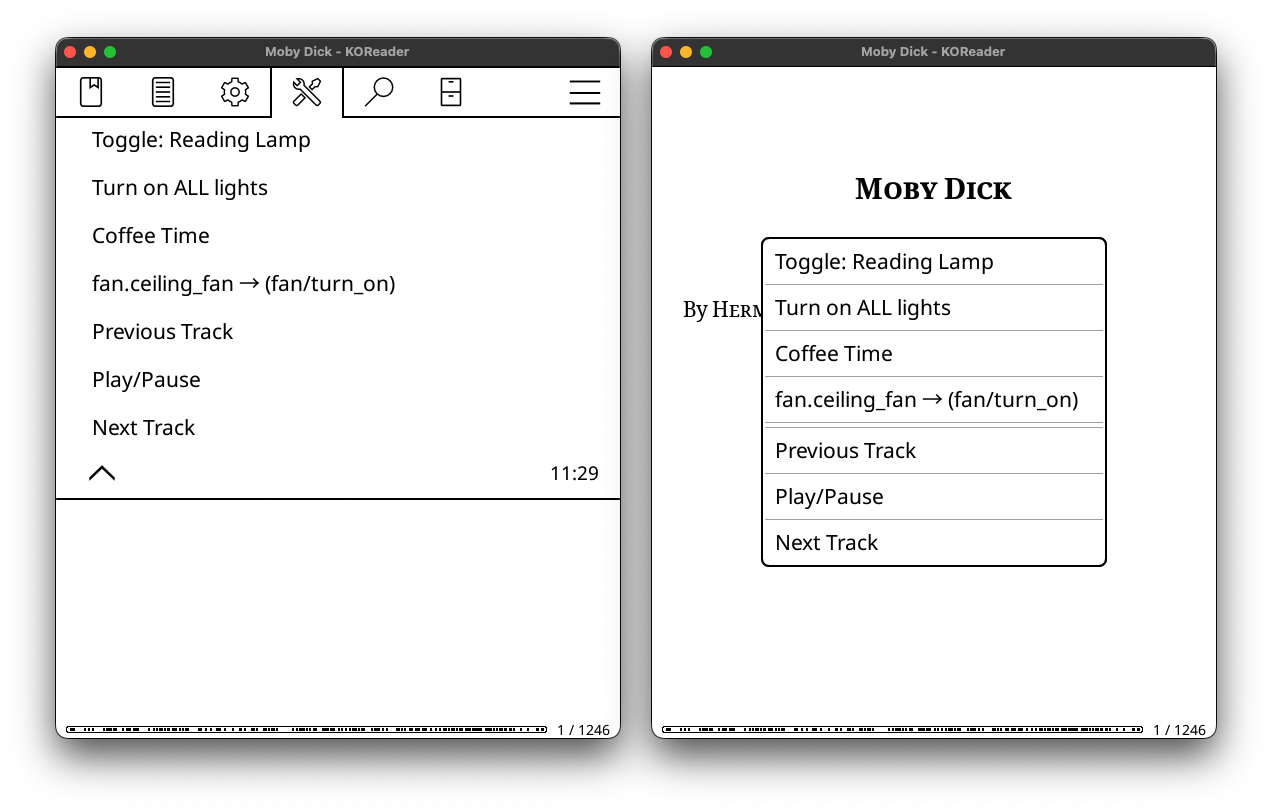Choose 'Play/Pause' in left window menu

pyautogui.click(x=338, y=380)
